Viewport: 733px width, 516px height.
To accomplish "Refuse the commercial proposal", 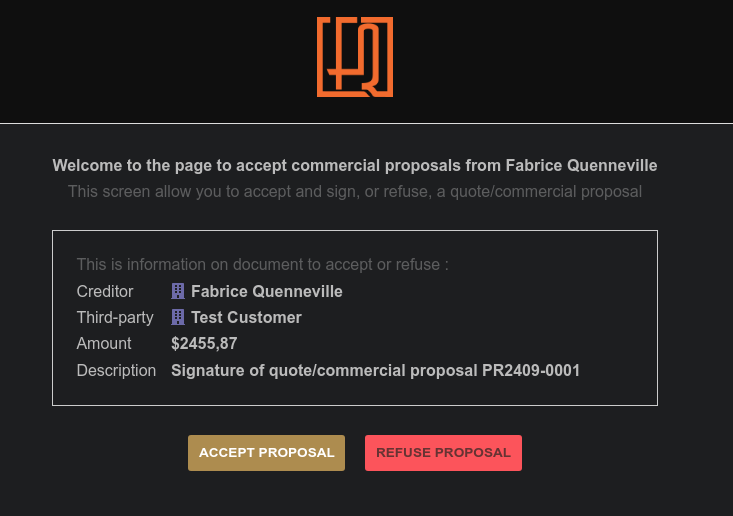I will [443, 453].
